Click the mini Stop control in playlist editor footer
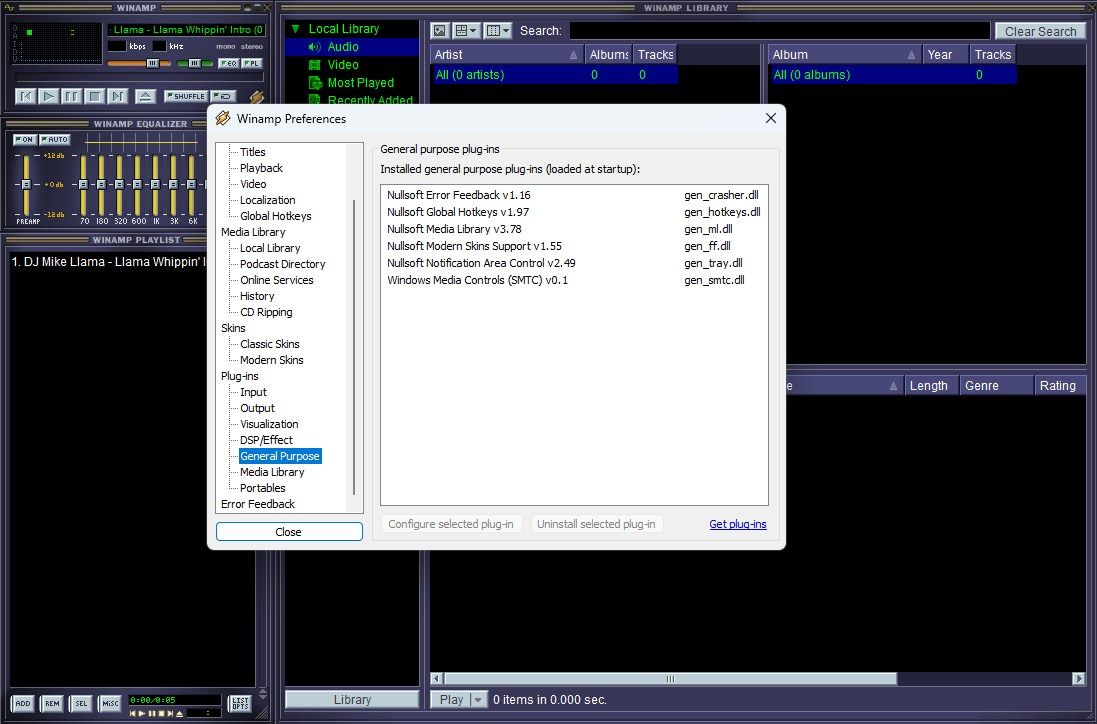The image size is (1097, 724). (x=161, y=714)
